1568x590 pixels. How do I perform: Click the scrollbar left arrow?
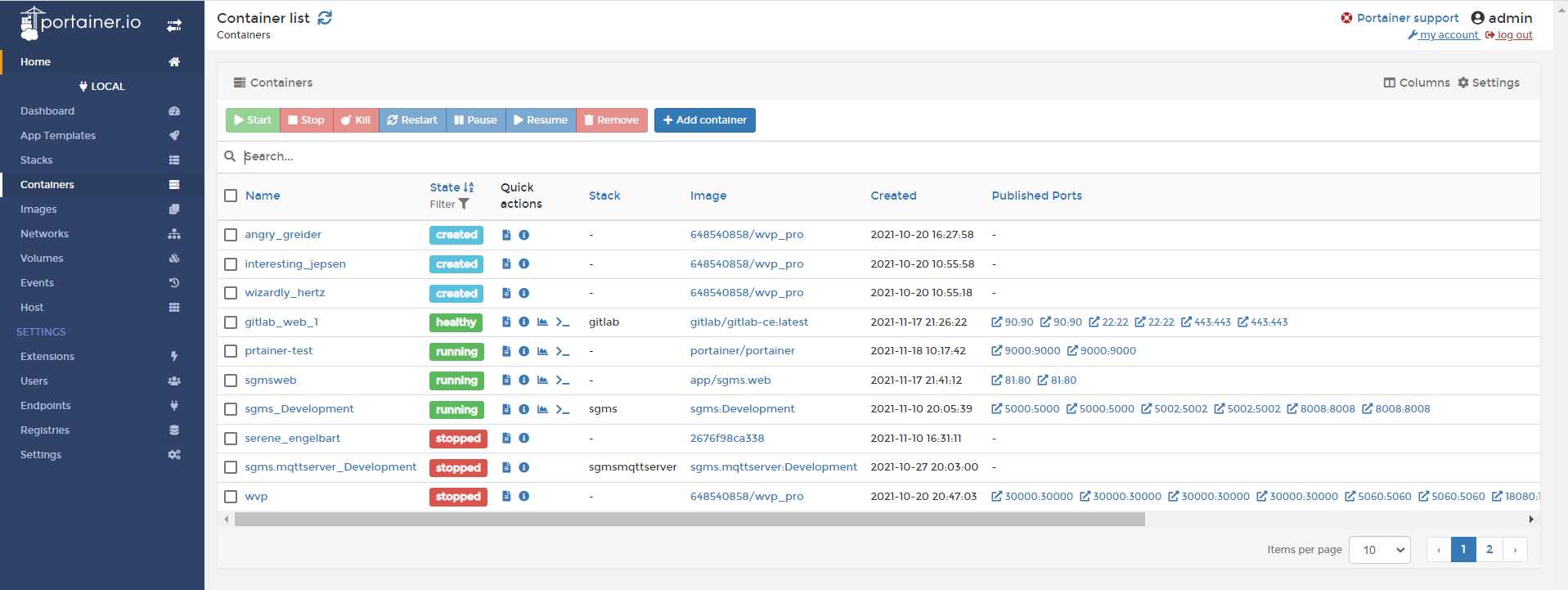pyautogui.click(x=227, y=520)
